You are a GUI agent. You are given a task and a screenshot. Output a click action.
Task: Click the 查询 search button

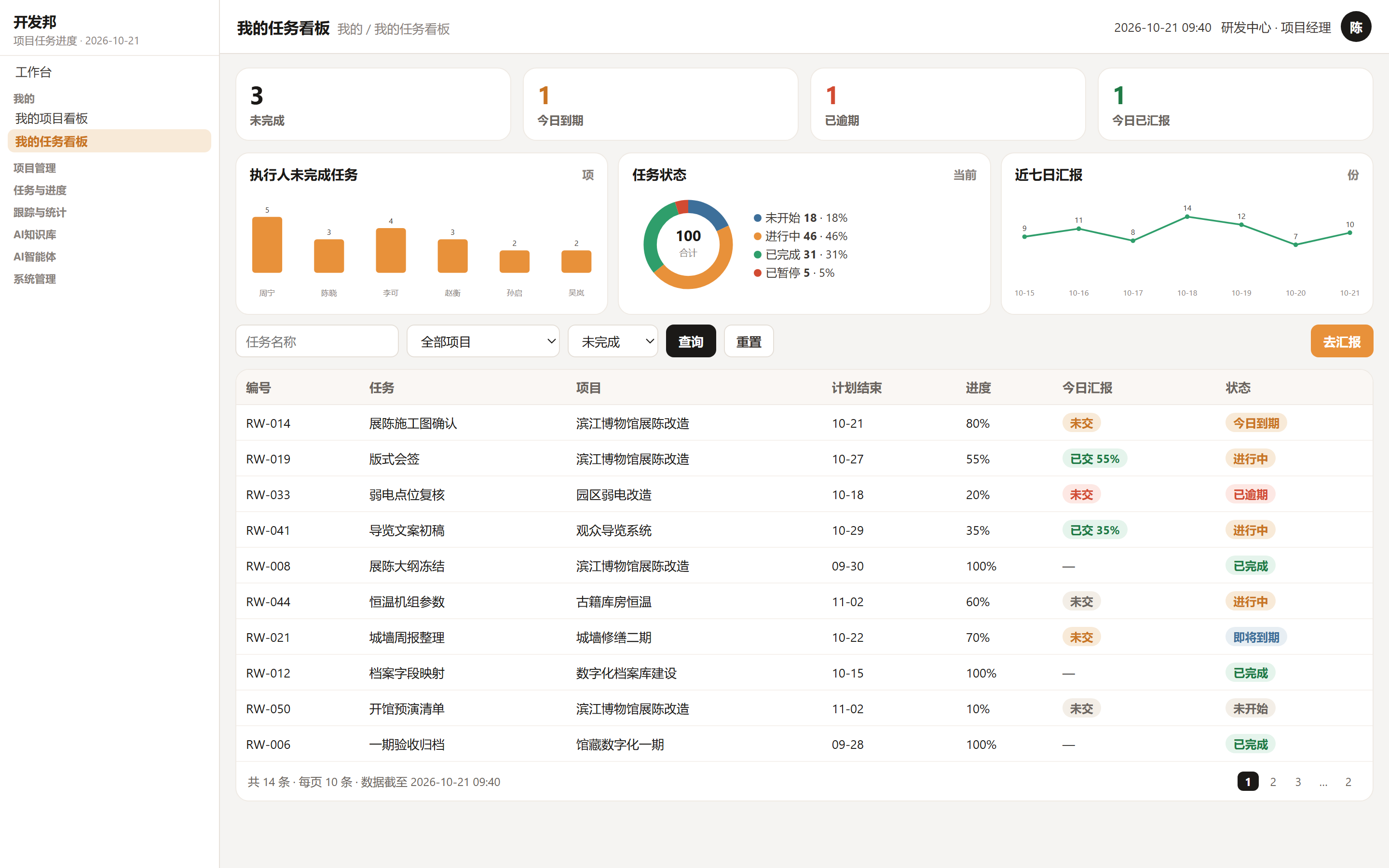[x=691, y=341]
